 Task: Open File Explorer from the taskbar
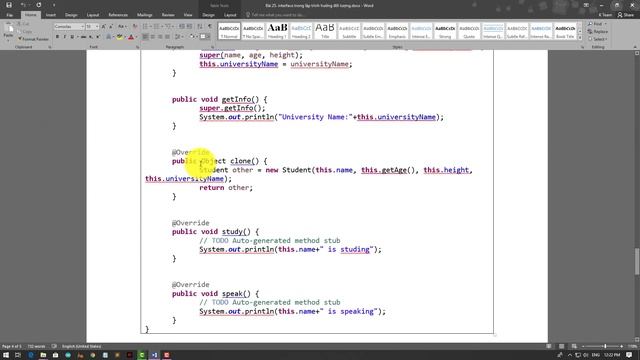(x=43, y=355)
